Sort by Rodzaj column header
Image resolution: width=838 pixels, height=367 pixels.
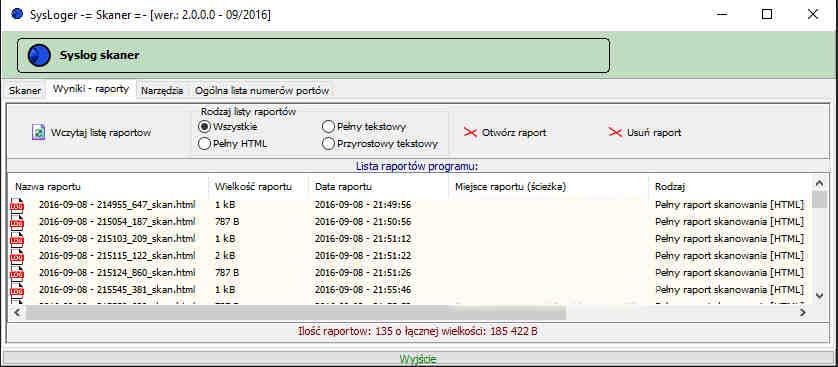click(x=730, y=187)
